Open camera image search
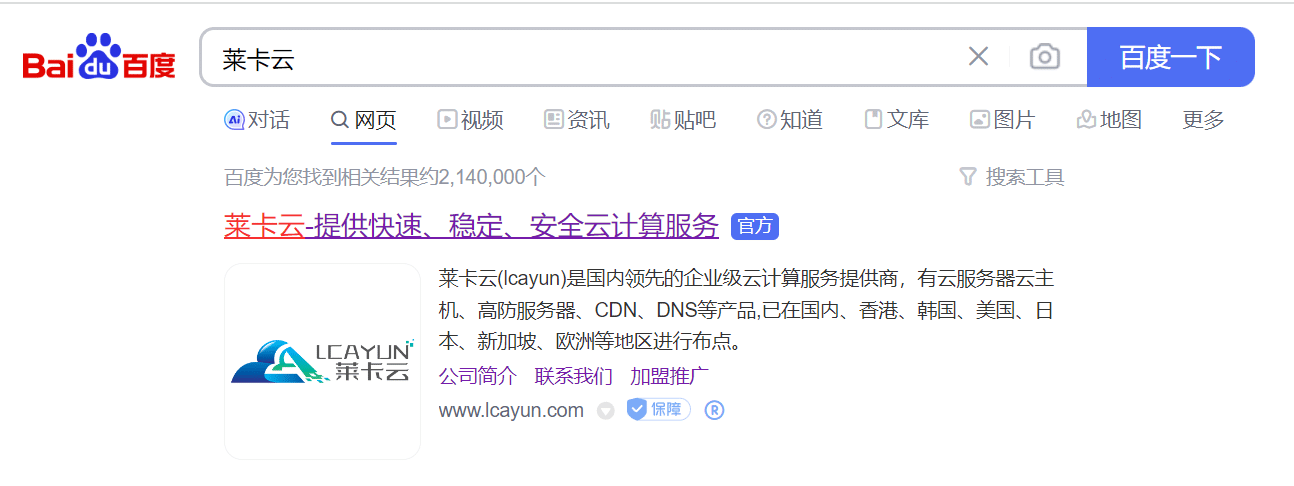This screenshot has width=1294, height=486. pyautogui.click(x=1044, y=57)
